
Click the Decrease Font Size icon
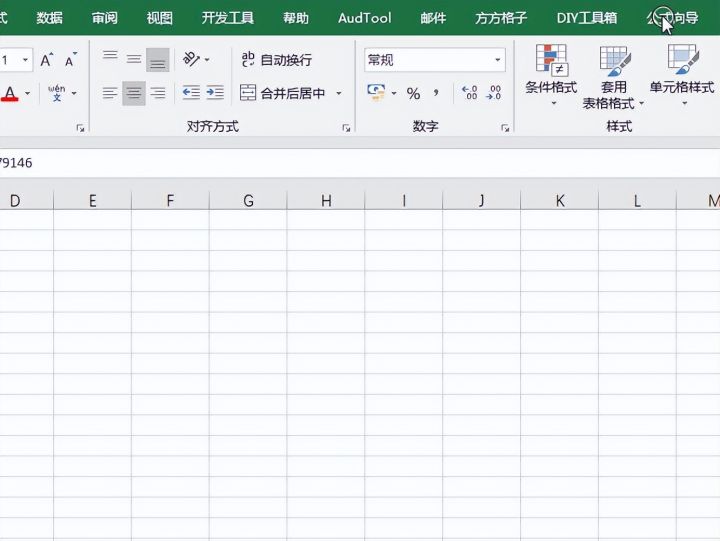pos(70,60)
